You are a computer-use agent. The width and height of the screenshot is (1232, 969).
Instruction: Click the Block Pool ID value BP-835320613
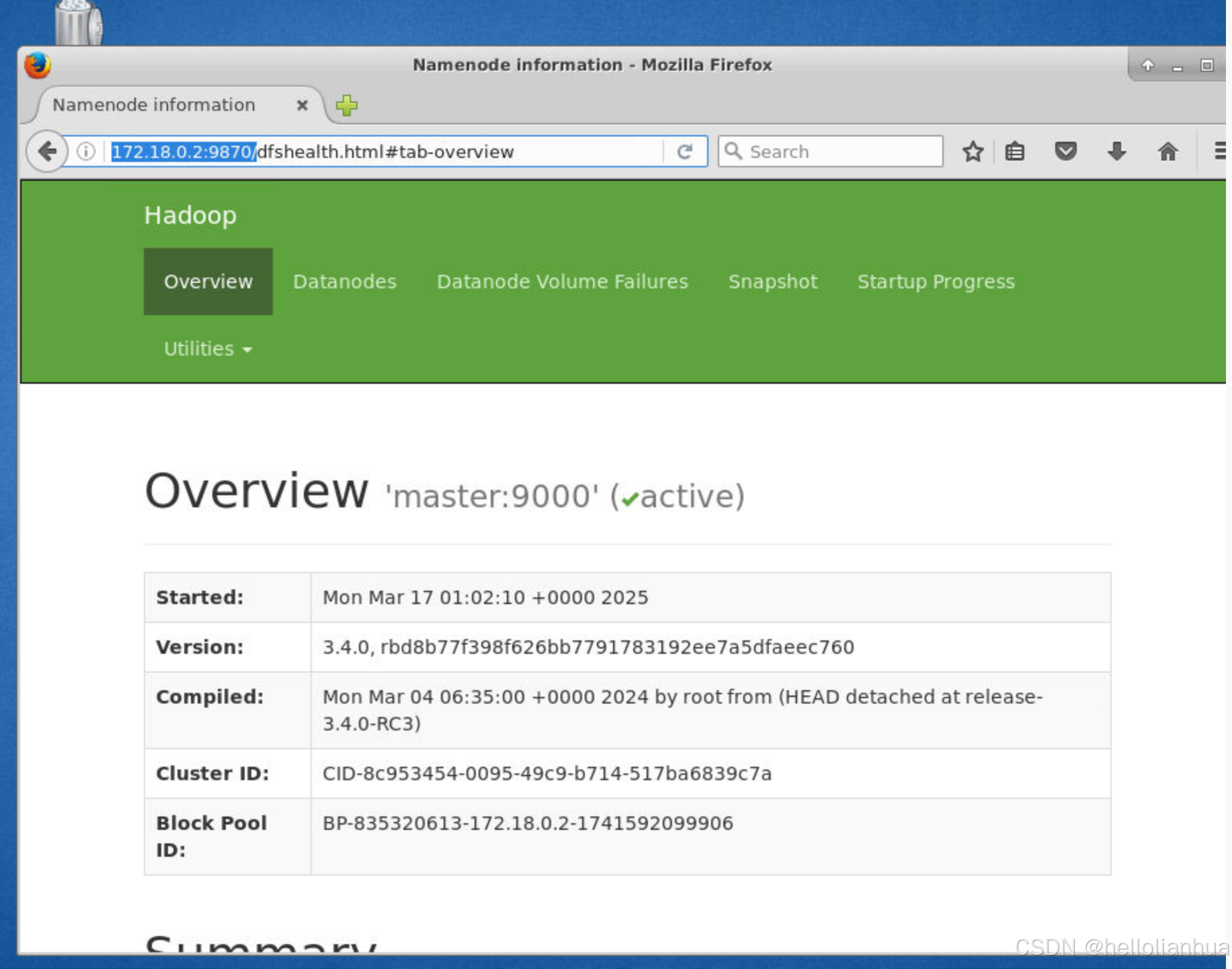point(528,823)
